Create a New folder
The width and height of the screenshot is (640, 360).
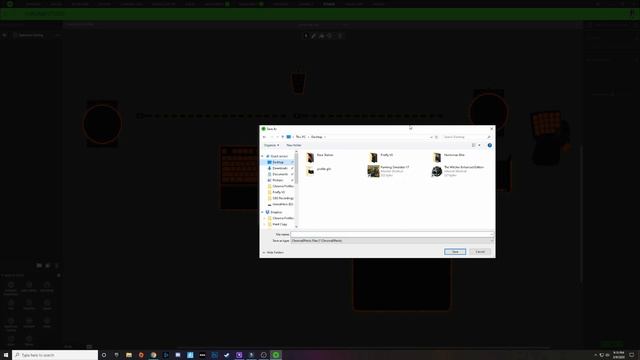click(294, 145)
